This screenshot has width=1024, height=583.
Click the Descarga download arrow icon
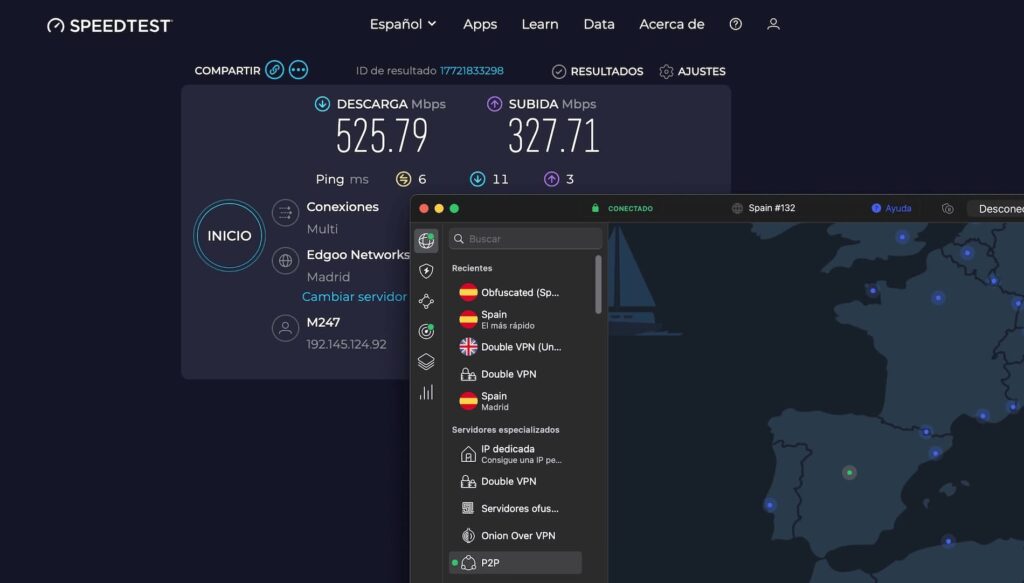pos(322,104)
